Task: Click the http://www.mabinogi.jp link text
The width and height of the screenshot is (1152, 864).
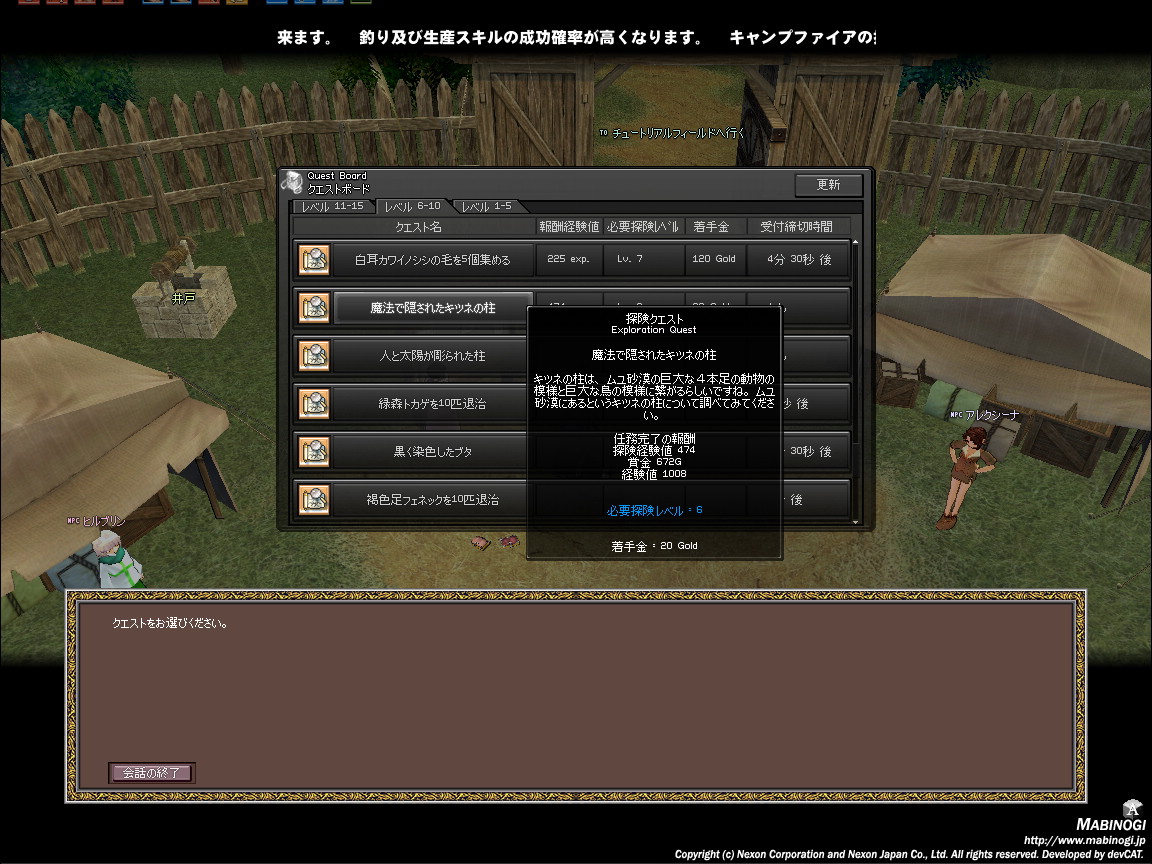Action: coord(1084,840)
